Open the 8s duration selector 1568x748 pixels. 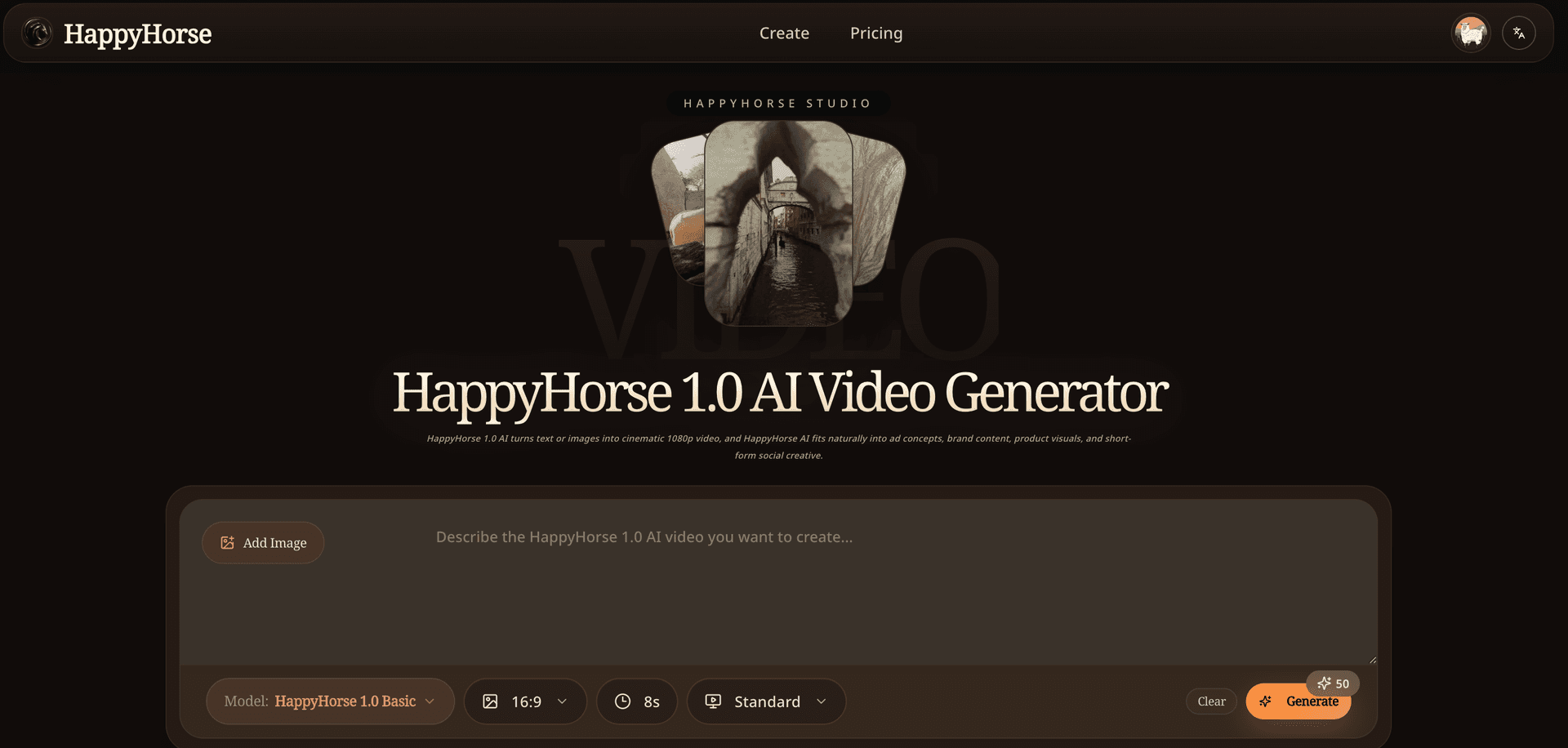coord(637,701)
